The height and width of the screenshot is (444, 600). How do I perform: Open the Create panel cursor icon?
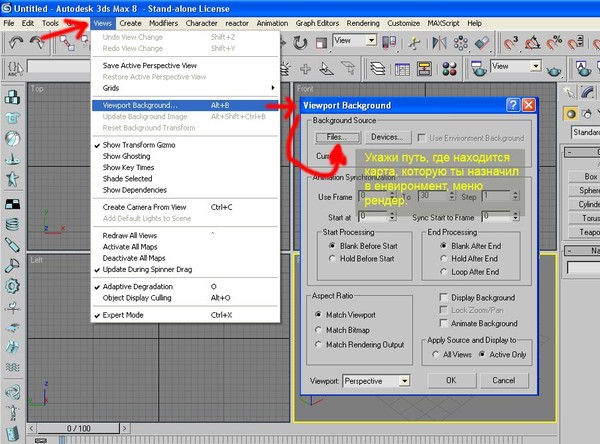[569, 92]
